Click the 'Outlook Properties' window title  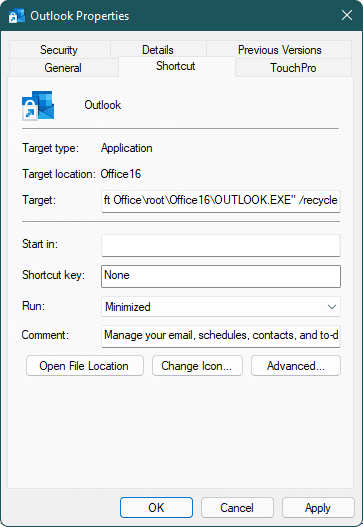[80, 16]
